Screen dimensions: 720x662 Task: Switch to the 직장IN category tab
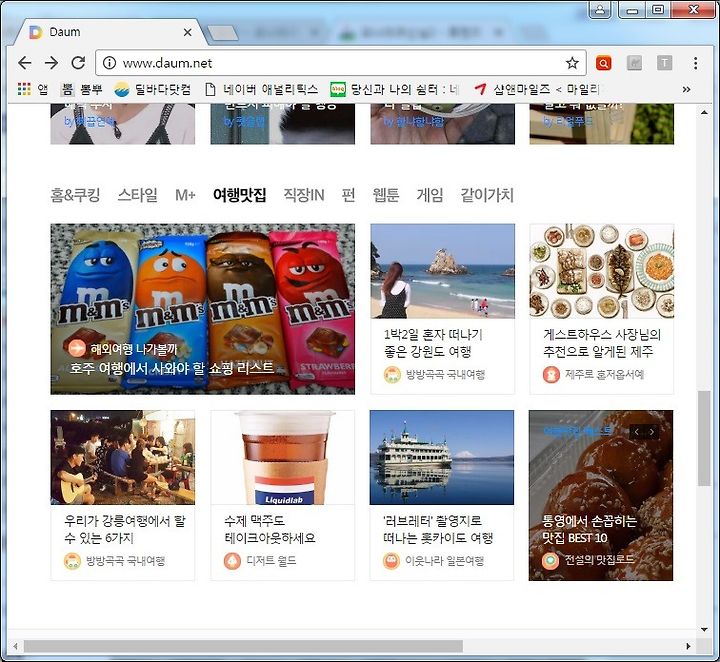pos(304,195)
